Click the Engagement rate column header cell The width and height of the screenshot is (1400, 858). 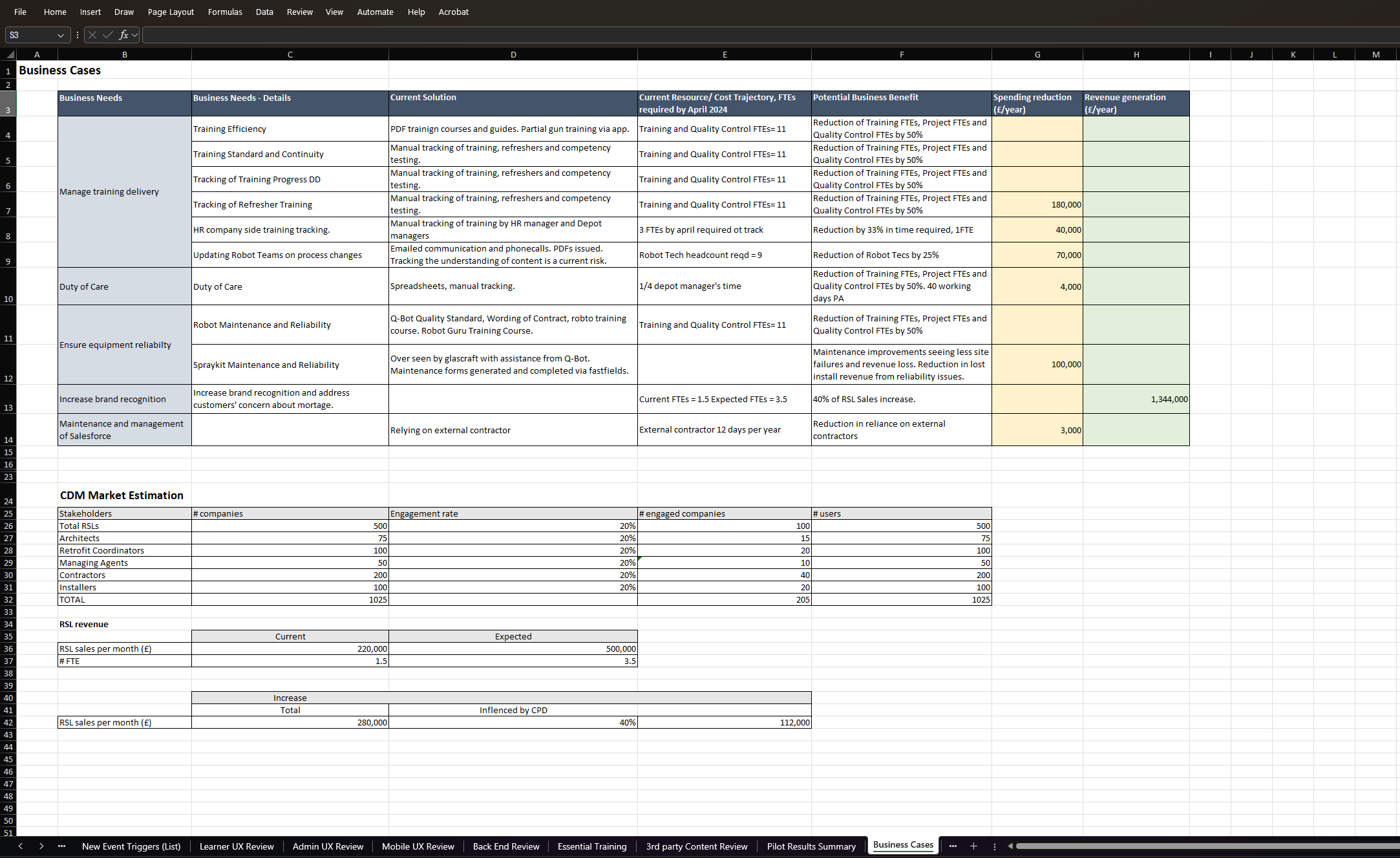(513, 514)
